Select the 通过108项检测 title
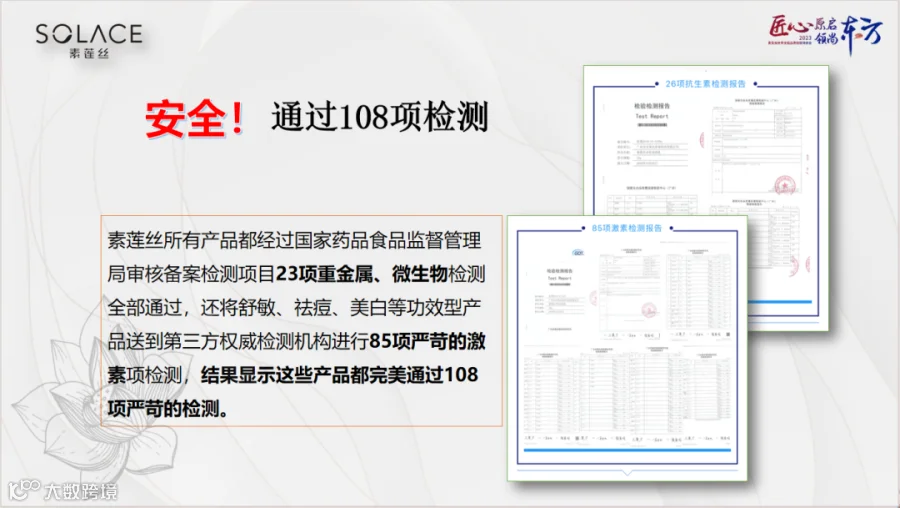 (379, 117)
